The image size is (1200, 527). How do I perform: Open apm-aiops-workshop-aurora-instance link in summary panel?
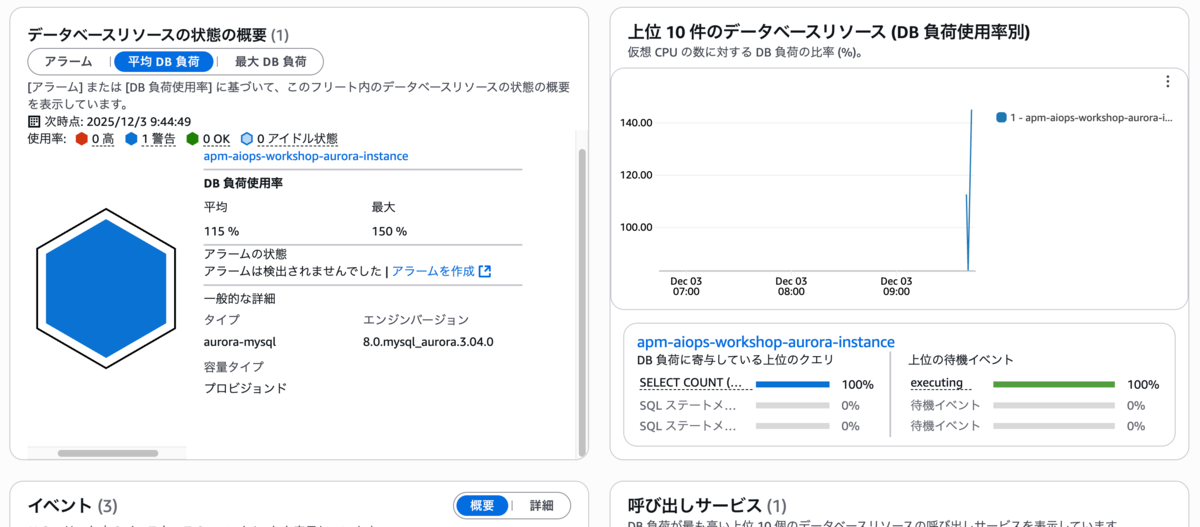click(306, 156)
